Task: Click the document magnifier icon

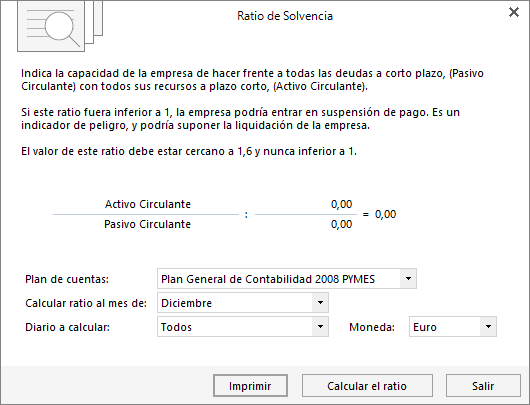Action: pyautogui.click(x=60, y=26)
